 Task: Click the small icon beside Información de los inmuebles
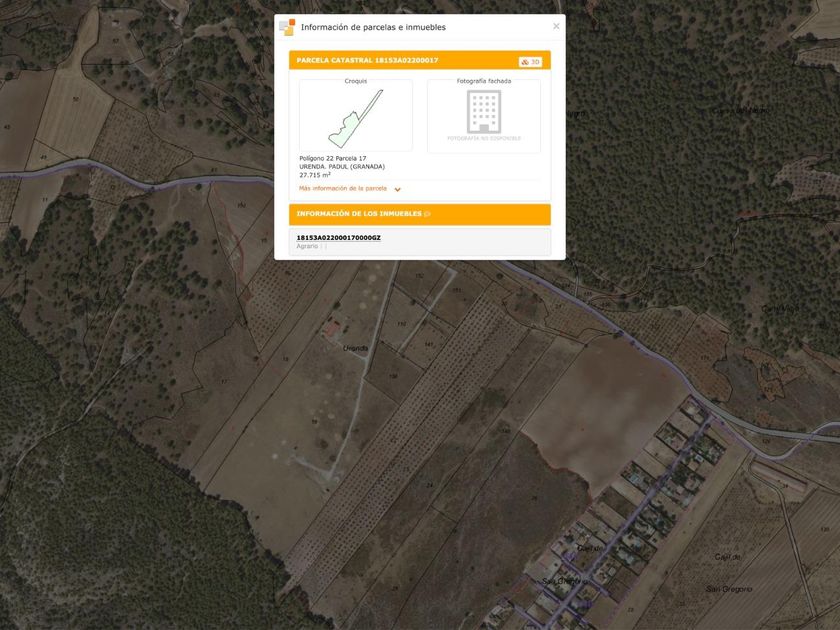click(427, 214)
